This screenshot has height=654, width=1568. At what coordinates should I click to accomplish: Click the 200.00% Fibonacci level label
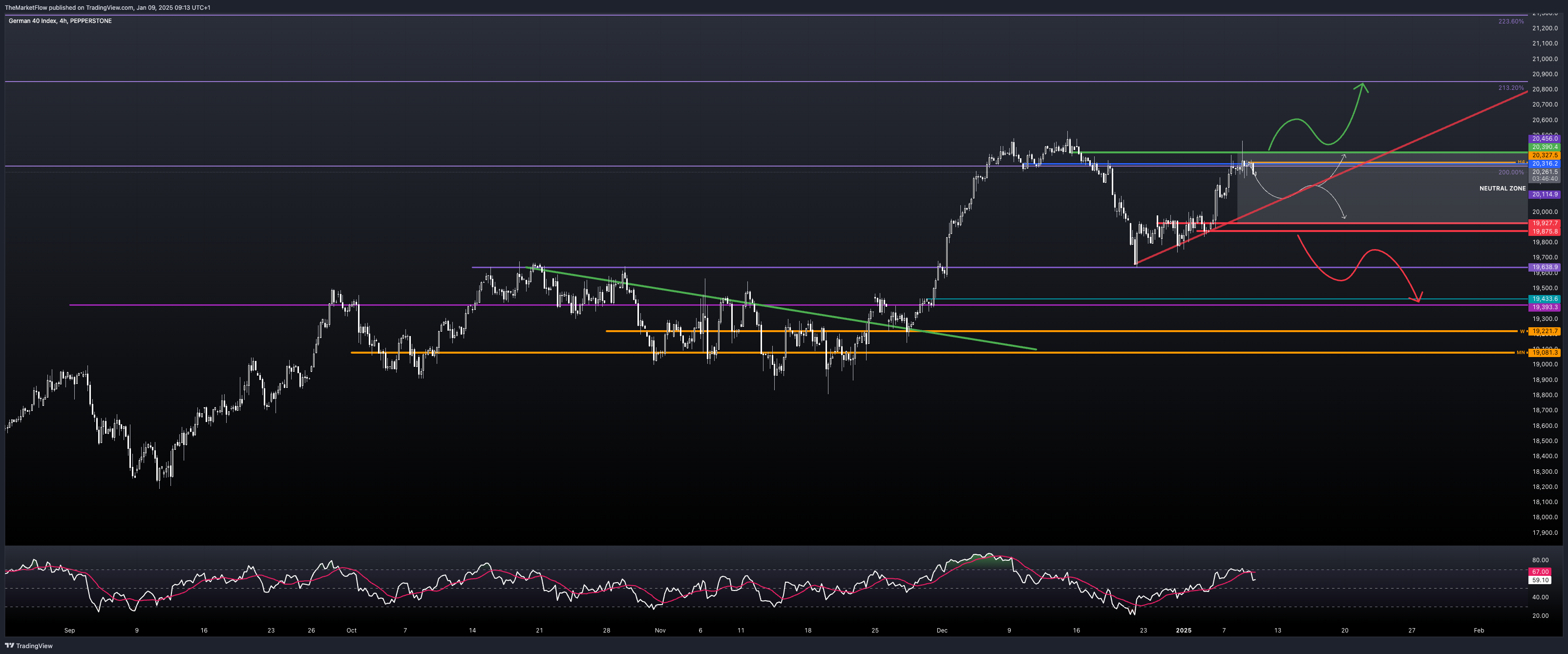point(1511,172)
